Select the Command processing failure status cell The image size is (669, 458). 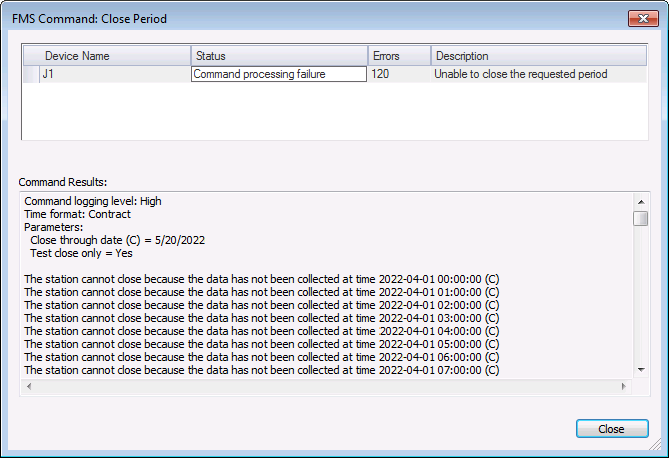point(279,74)
